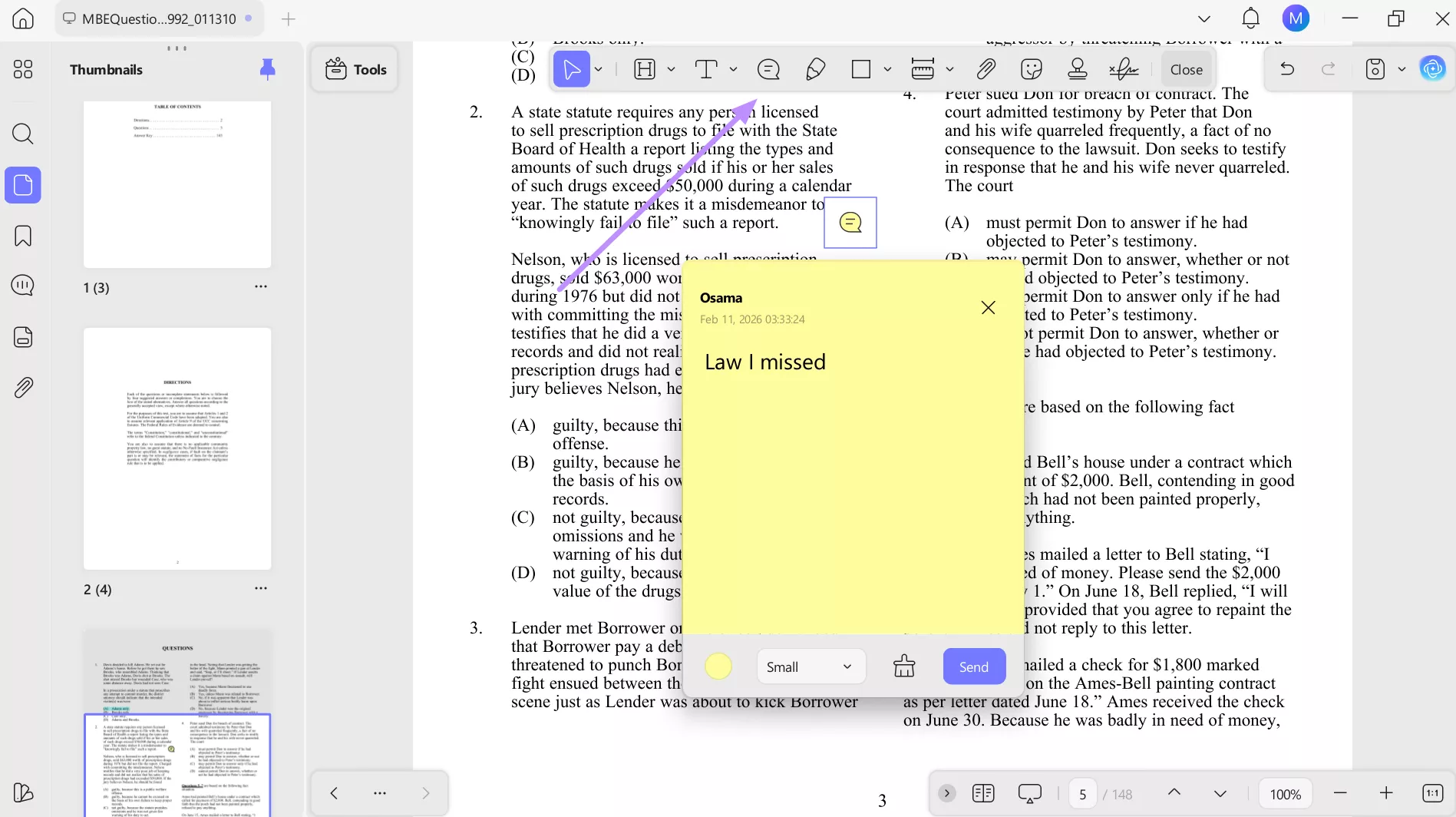Close the annotation toolbar

point(1186,68)
